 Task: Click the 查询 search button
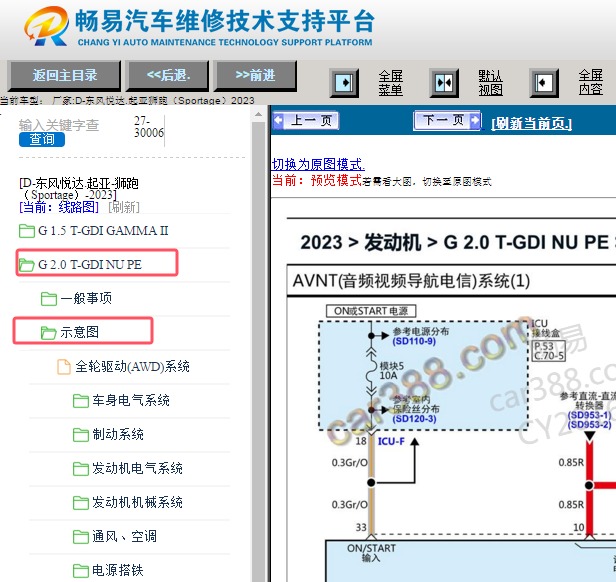point(42,140)
